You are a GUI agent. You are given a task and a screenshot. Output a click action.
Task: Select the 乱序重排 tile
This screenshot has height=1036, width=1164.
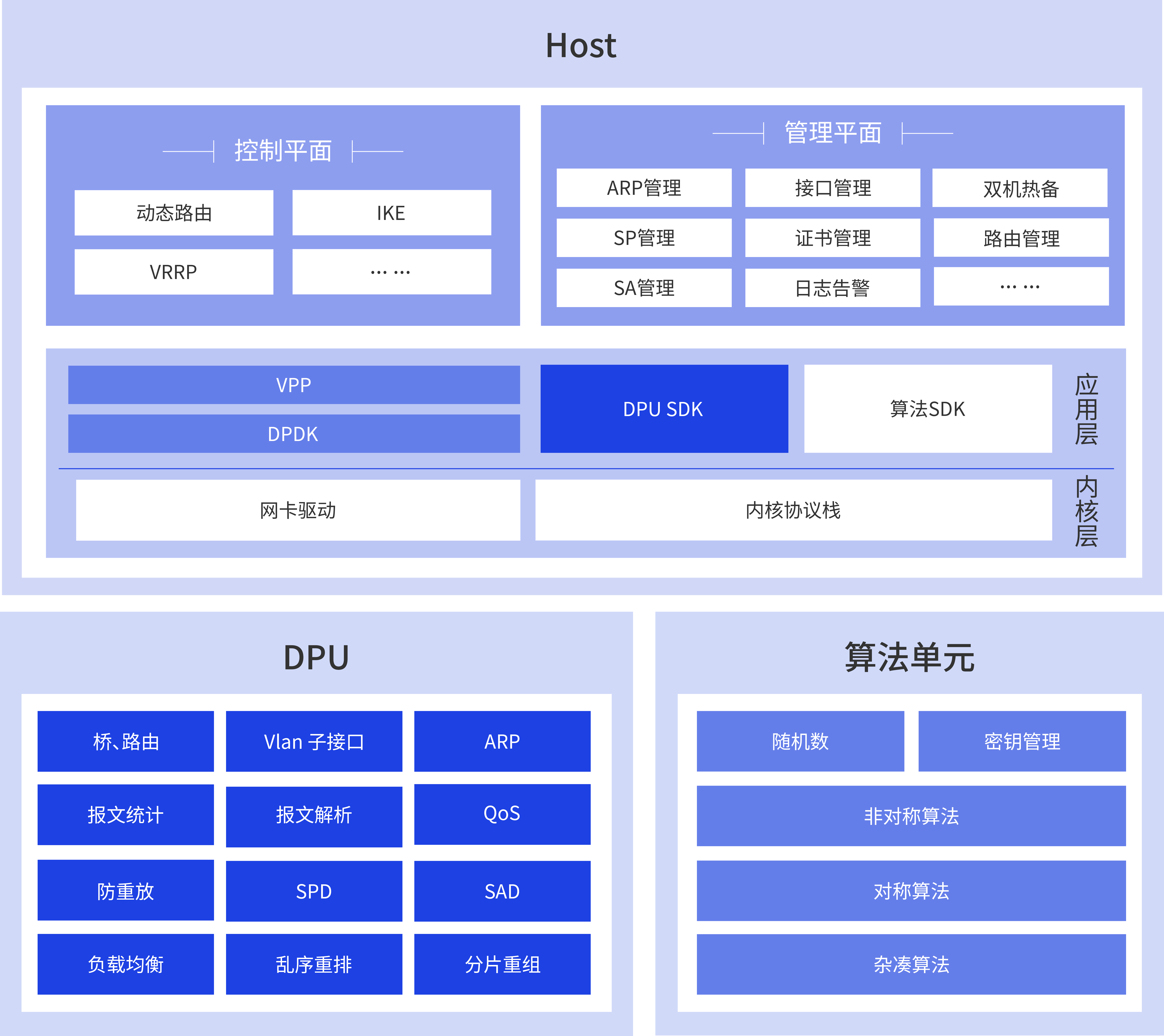click(314, 964)
